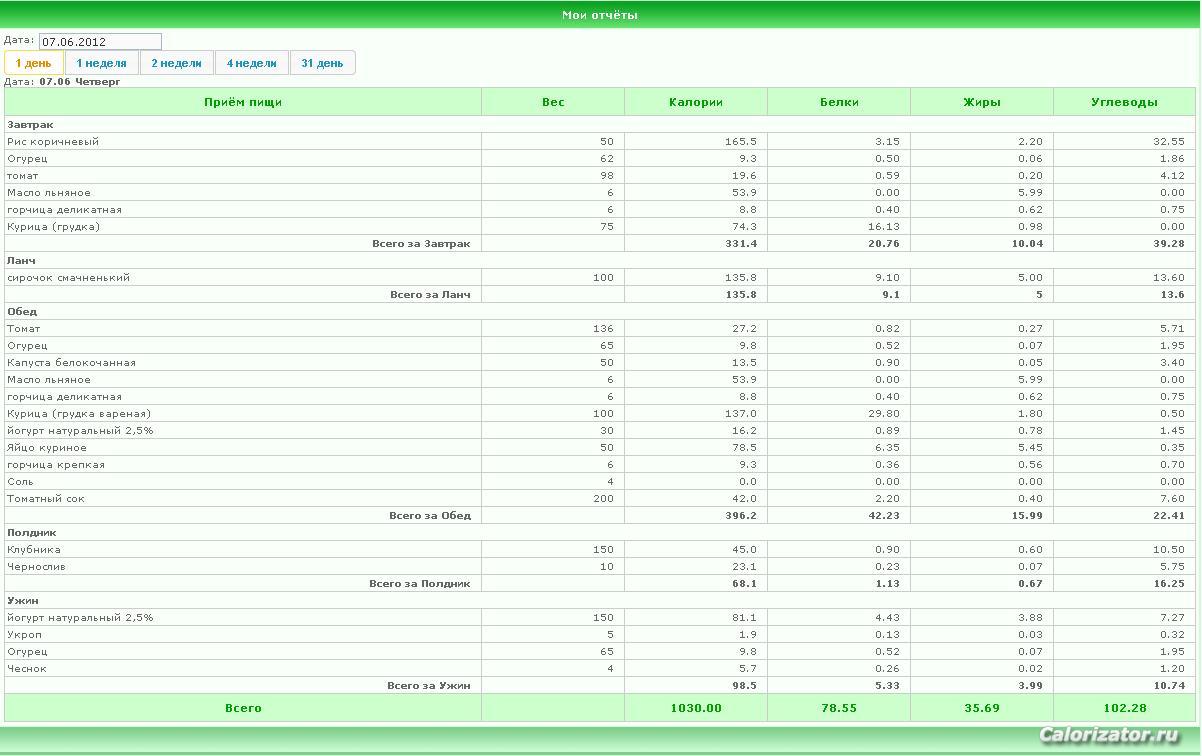Select the 'Рис коричневый' breakfast row

pos(600,142)
